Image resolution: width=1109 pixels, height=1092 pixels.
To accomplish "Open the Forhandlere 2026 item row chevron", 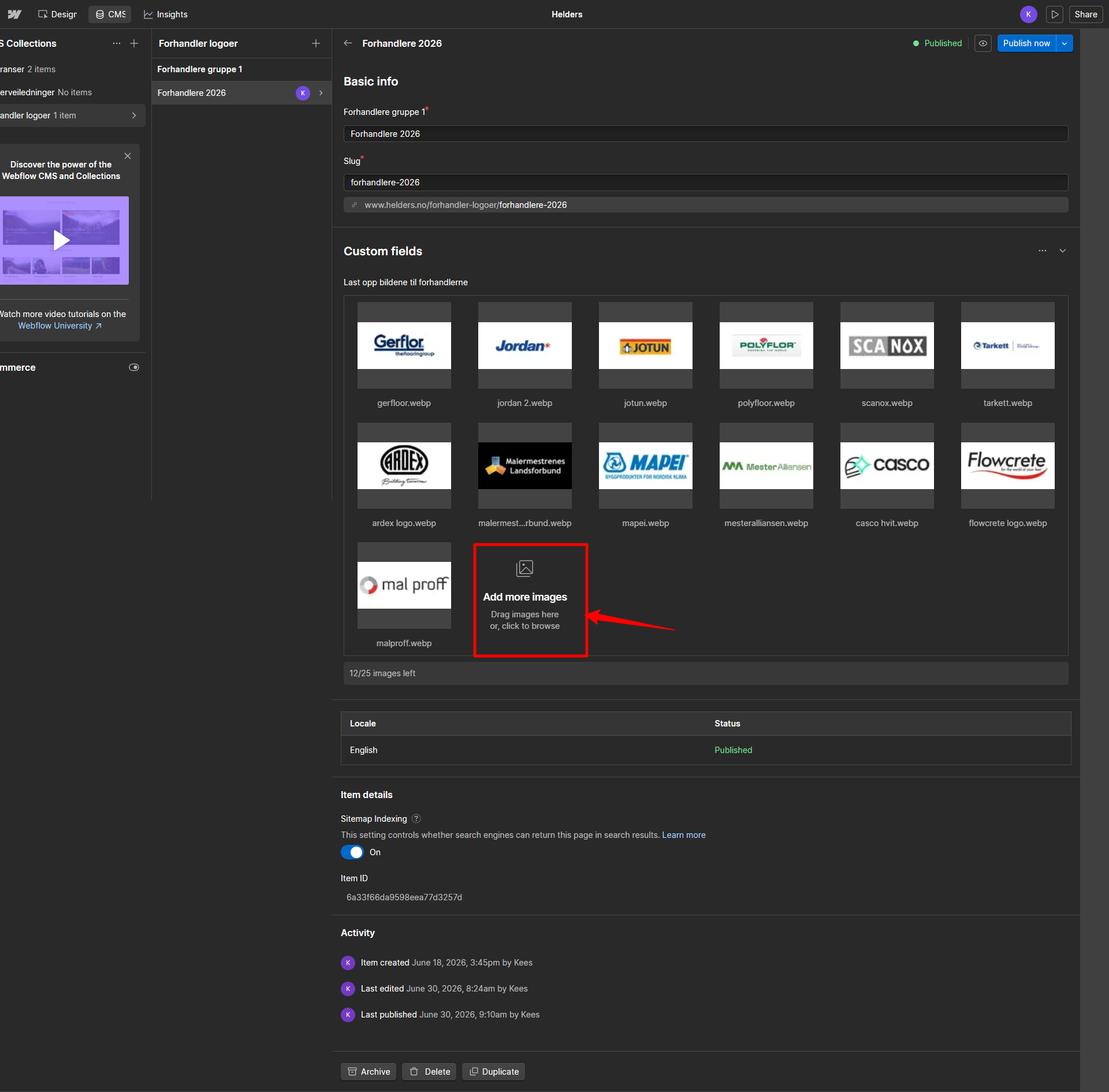I will [321, 93].
